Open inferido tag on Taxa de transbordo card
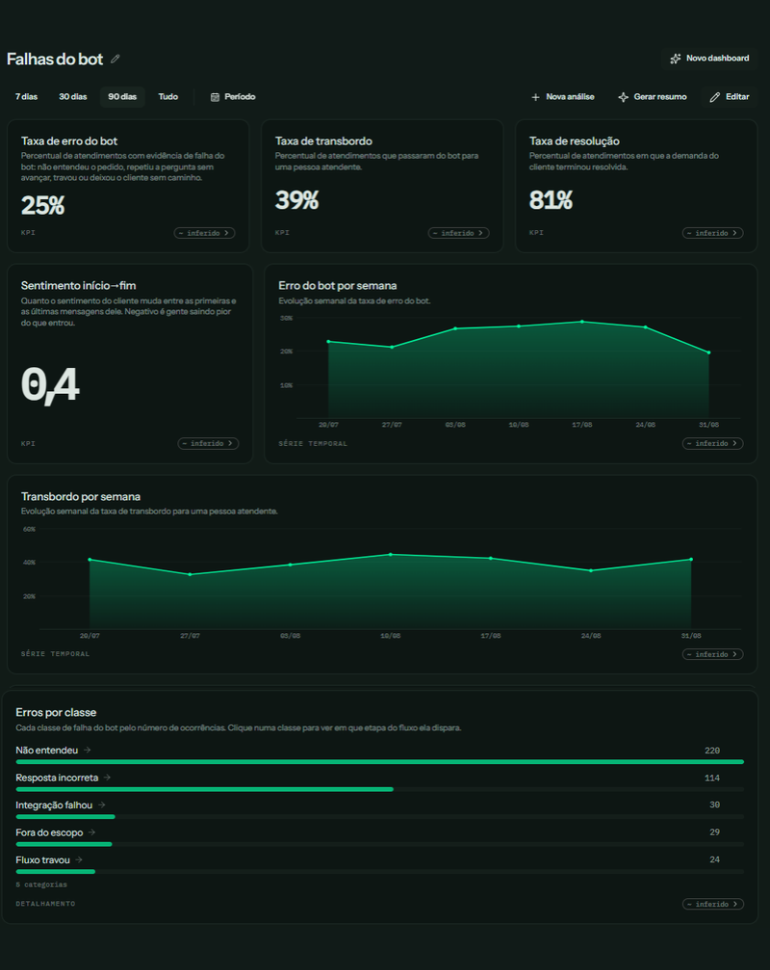The image size is (770, 970). [458, 233]
